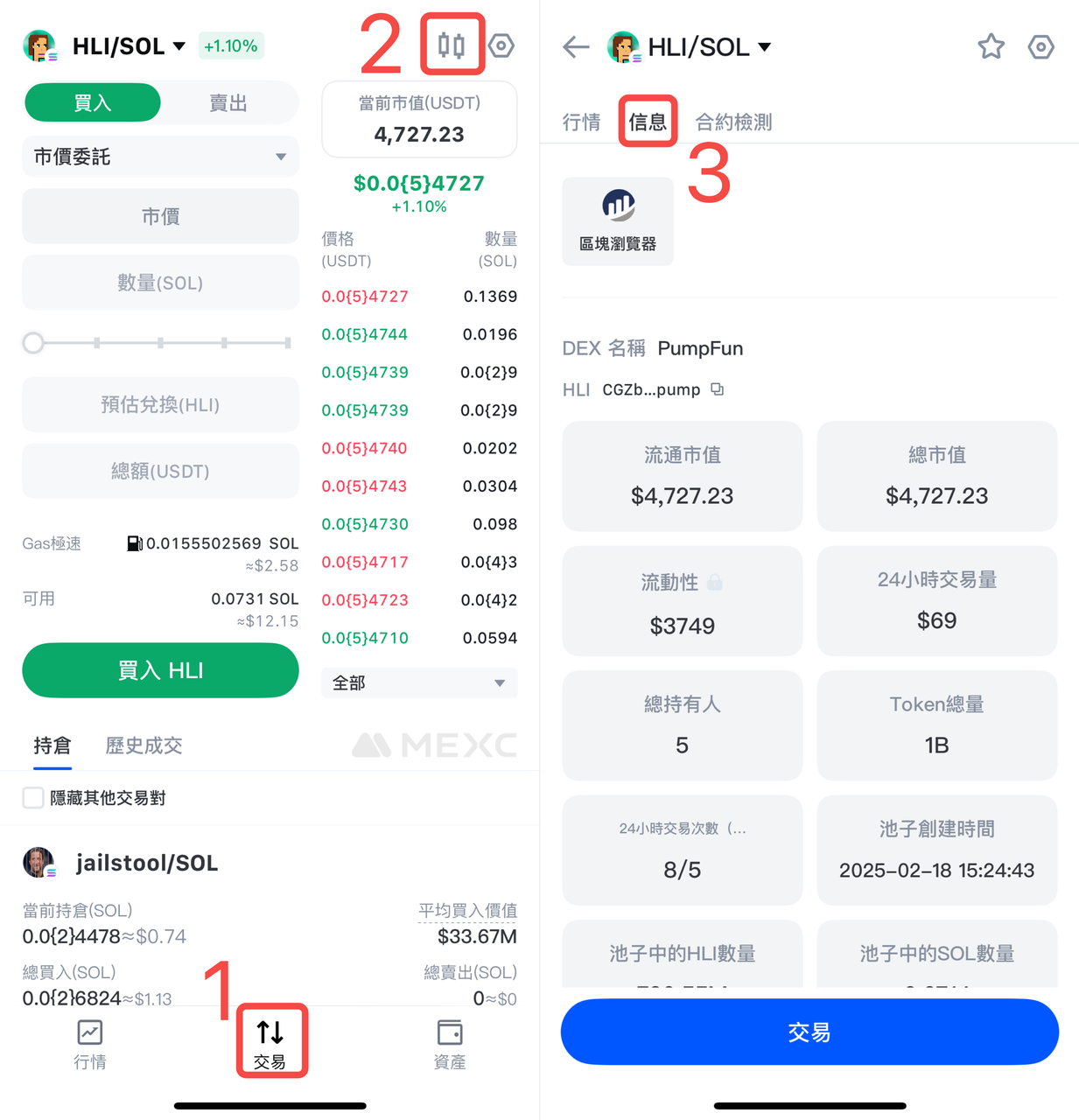The height and width of the screenshot is (1120, 1079).
Task: Select the 買入 buy toggle
Action: 93,103
